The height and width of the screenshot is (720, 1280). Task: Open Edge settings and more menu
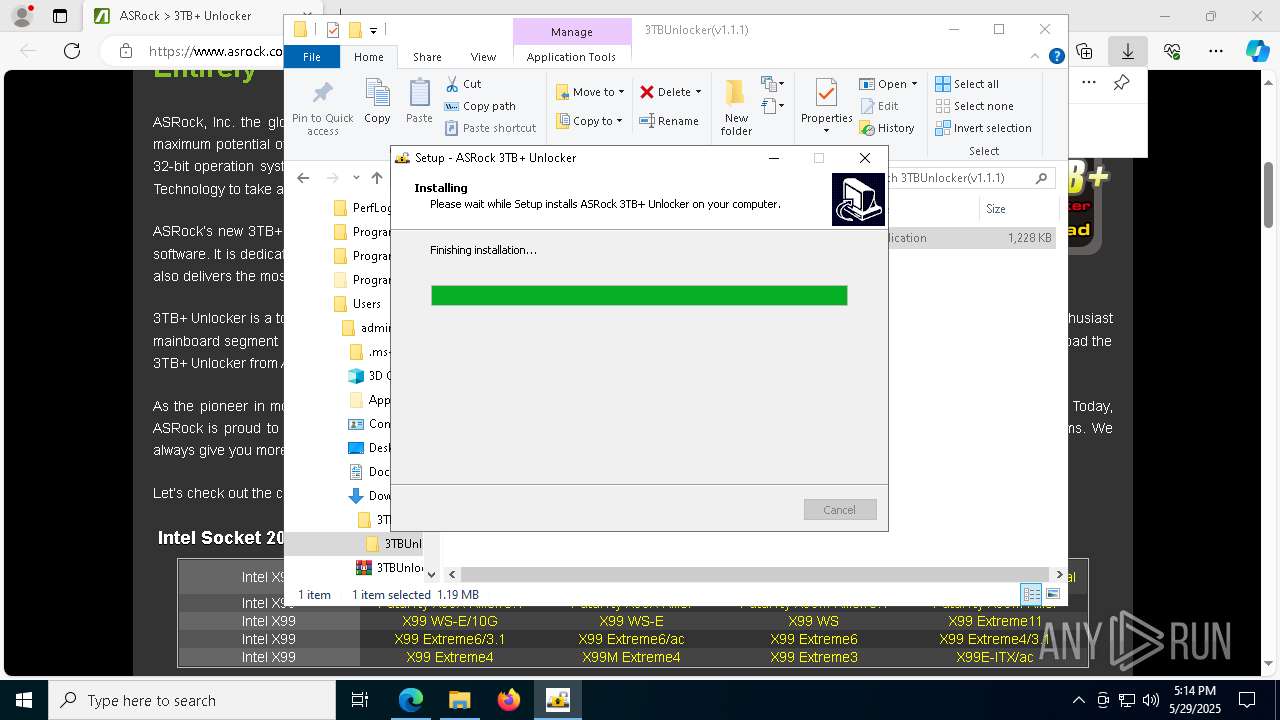1216,51
